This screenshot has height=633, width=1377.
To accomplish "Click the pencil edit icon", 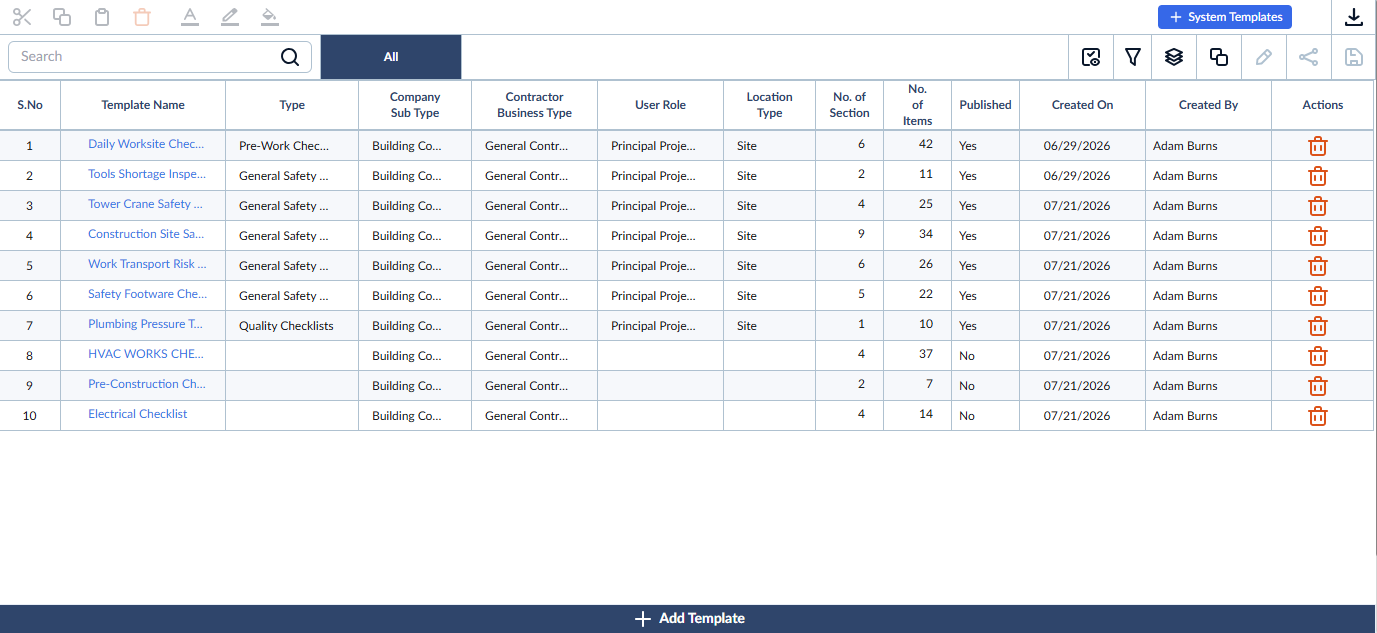I will [1264, 57].
